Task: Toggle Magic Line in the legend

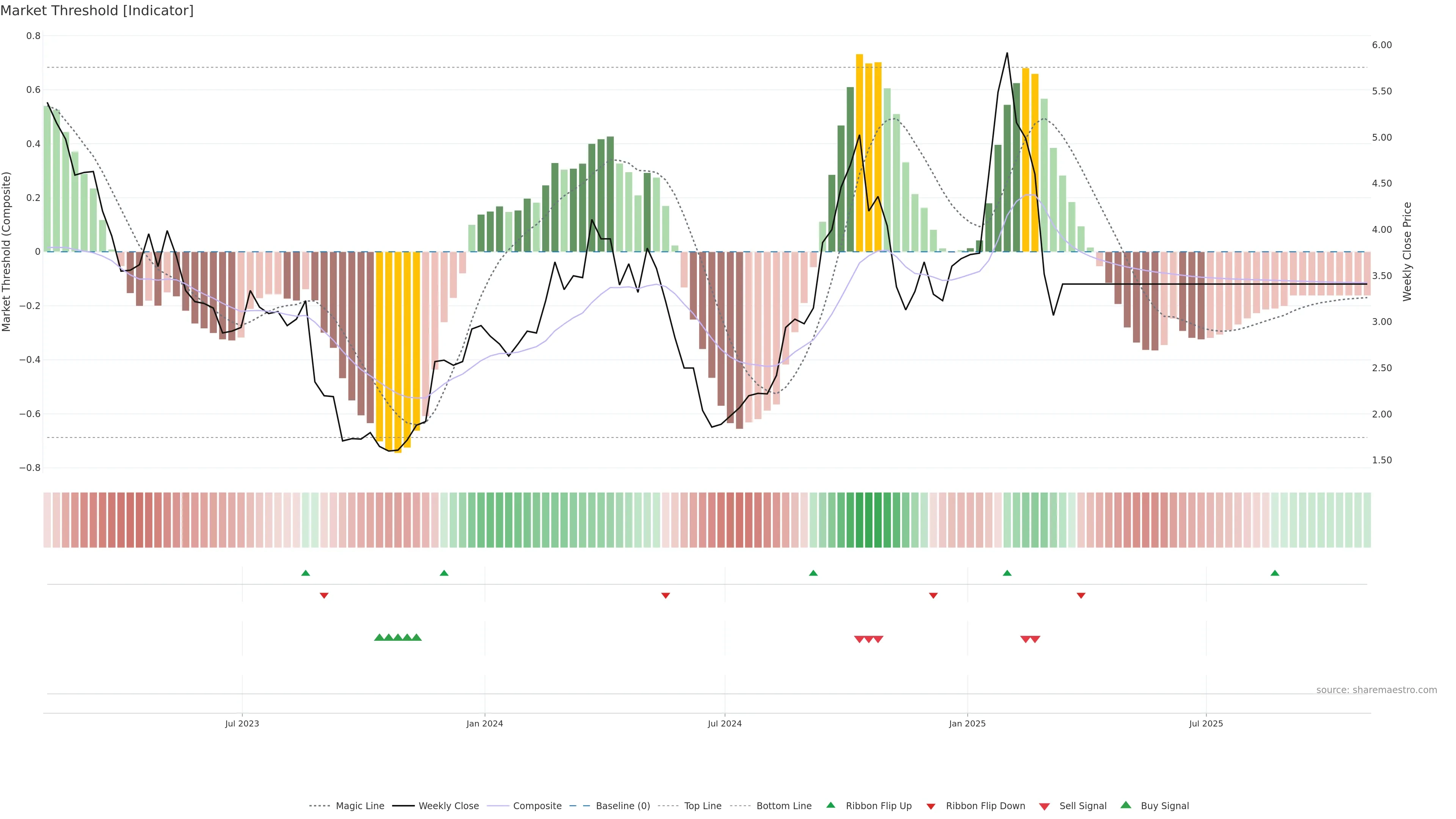Action: pos(359,806)
